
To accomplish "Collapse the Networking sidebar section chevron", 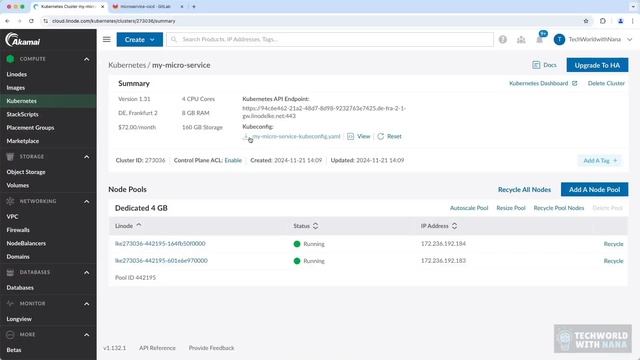I will [87, 201].
